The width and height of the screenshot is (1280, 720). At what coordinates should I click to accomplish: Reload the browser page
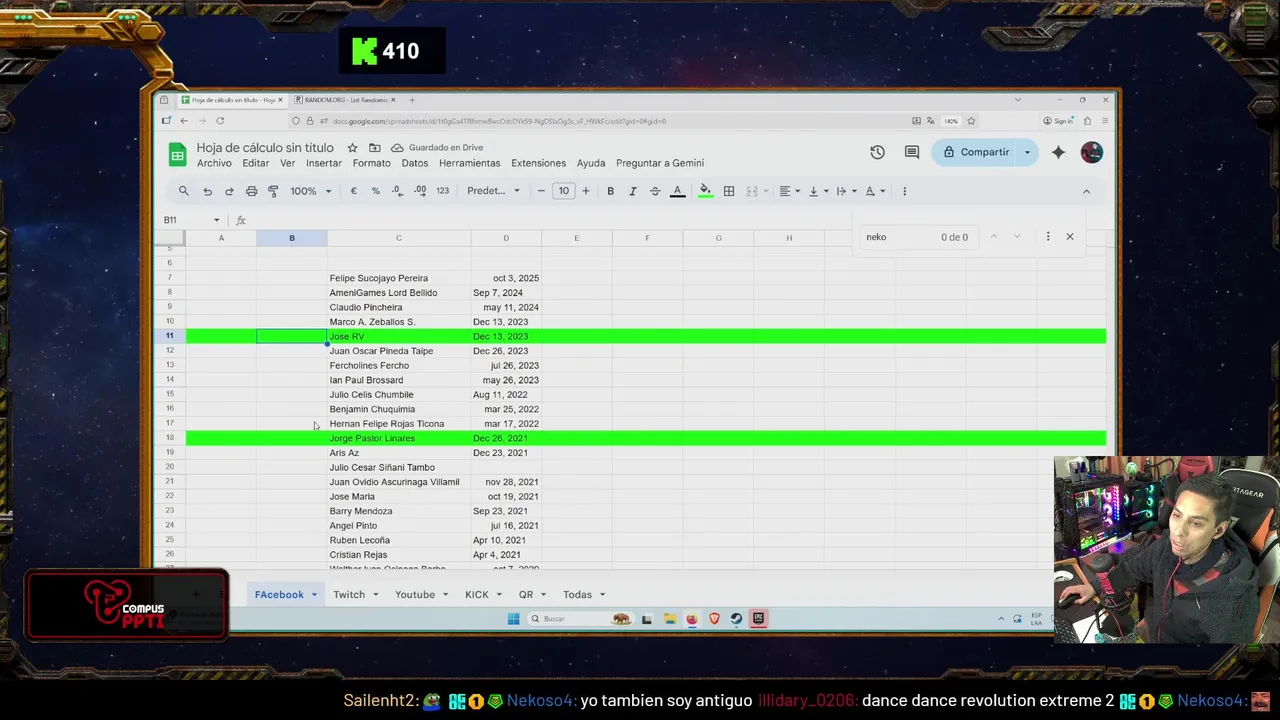[220, 121]
